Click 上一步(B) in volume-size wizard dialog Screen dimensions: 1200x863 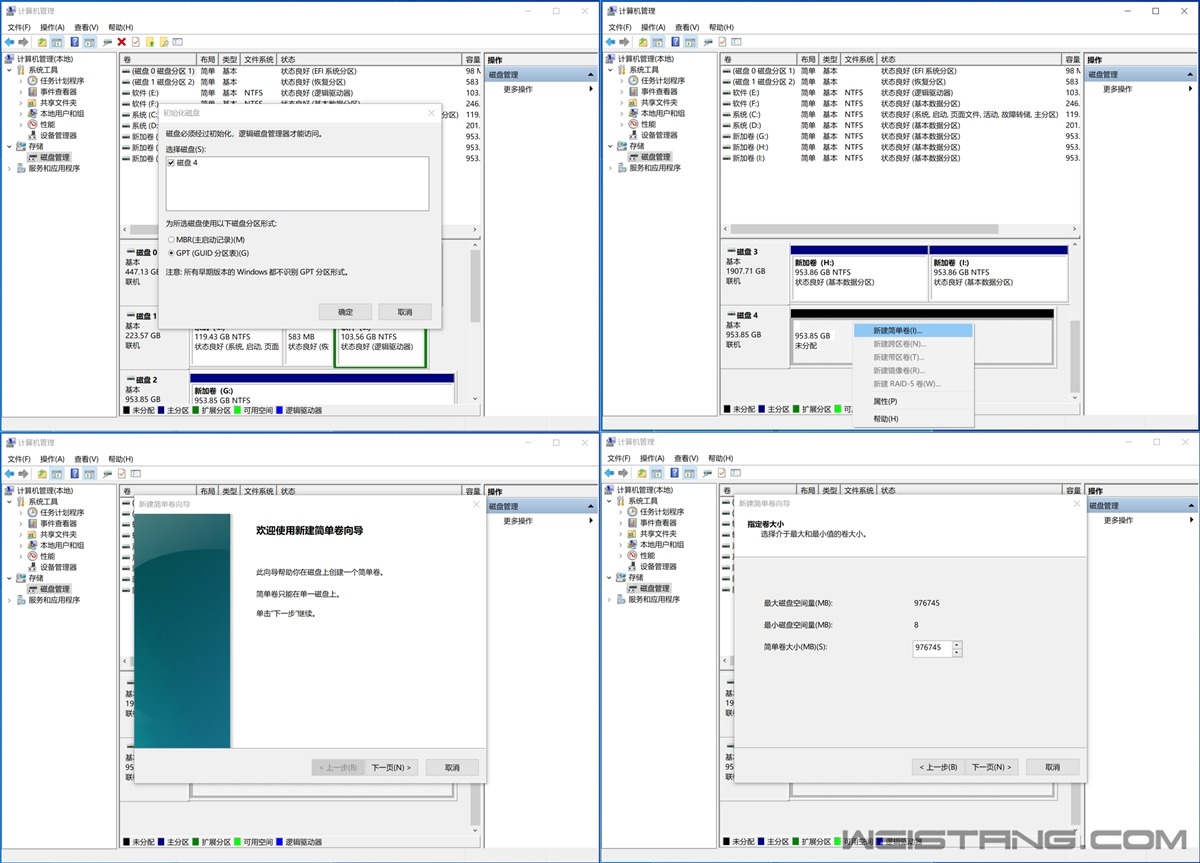pyautogui.click(x=938, y=767)
